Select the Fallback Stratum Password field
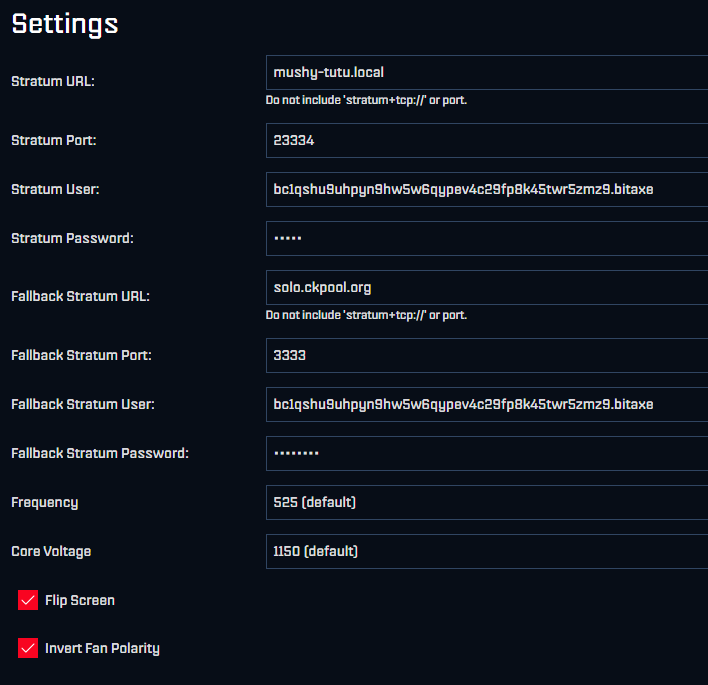Screen dimensions: 708x685 click(486, 453)
